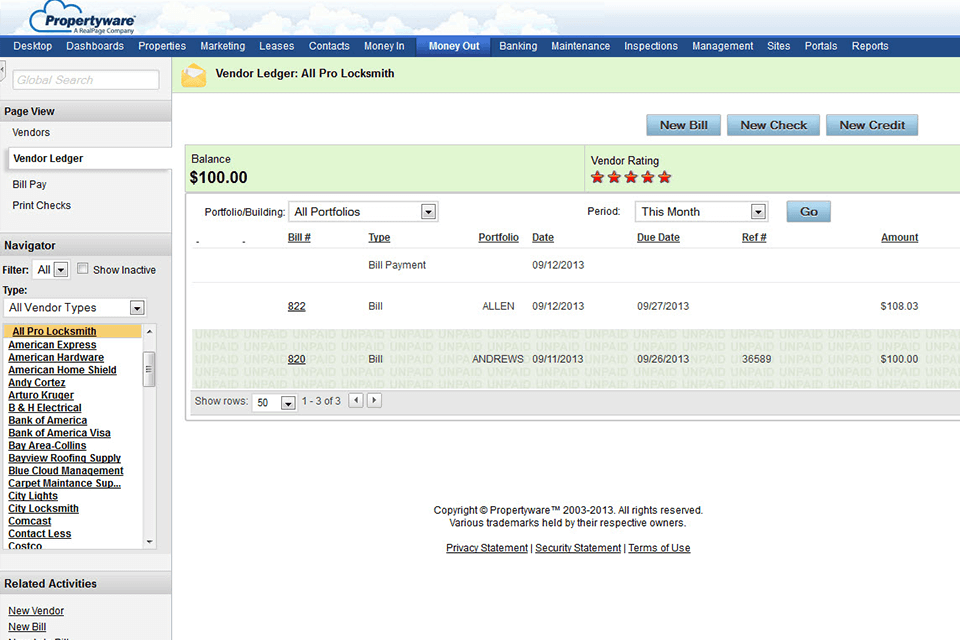Sort ledger by Portfolio column
Image resolution: width=960 pixels, height=640 pixels.
(x=498, y=238)
